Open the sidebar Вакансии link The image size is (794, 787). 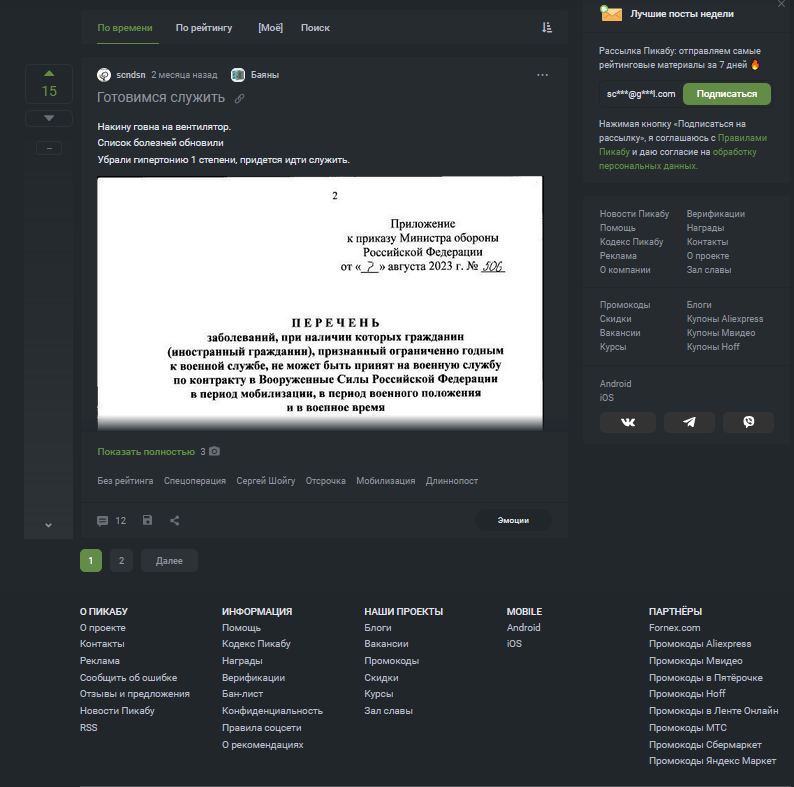pyautogui.click(x=620, y=333)
